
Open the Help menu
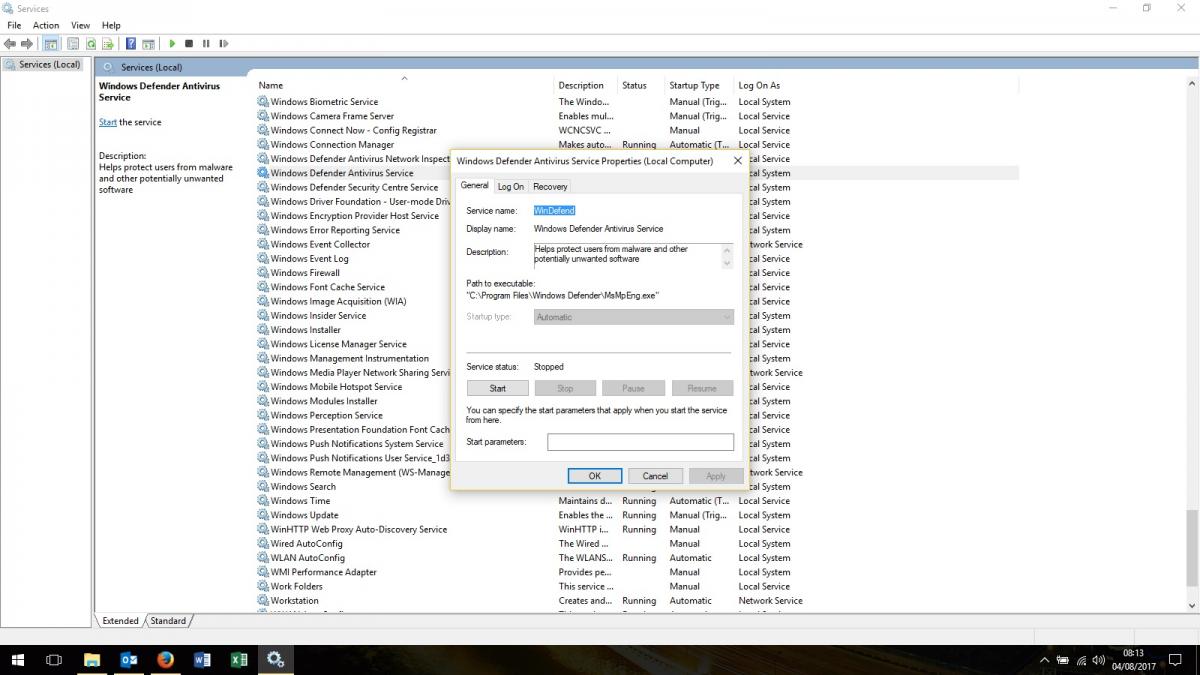pos(111,25)
